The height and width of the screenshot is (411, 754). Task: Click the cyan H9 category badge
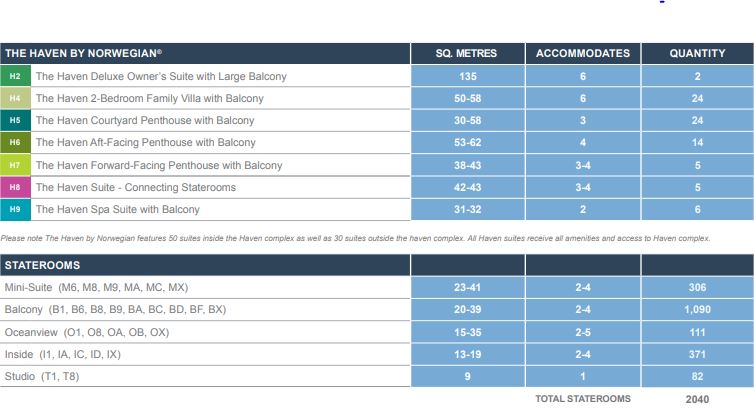[14, 209]
